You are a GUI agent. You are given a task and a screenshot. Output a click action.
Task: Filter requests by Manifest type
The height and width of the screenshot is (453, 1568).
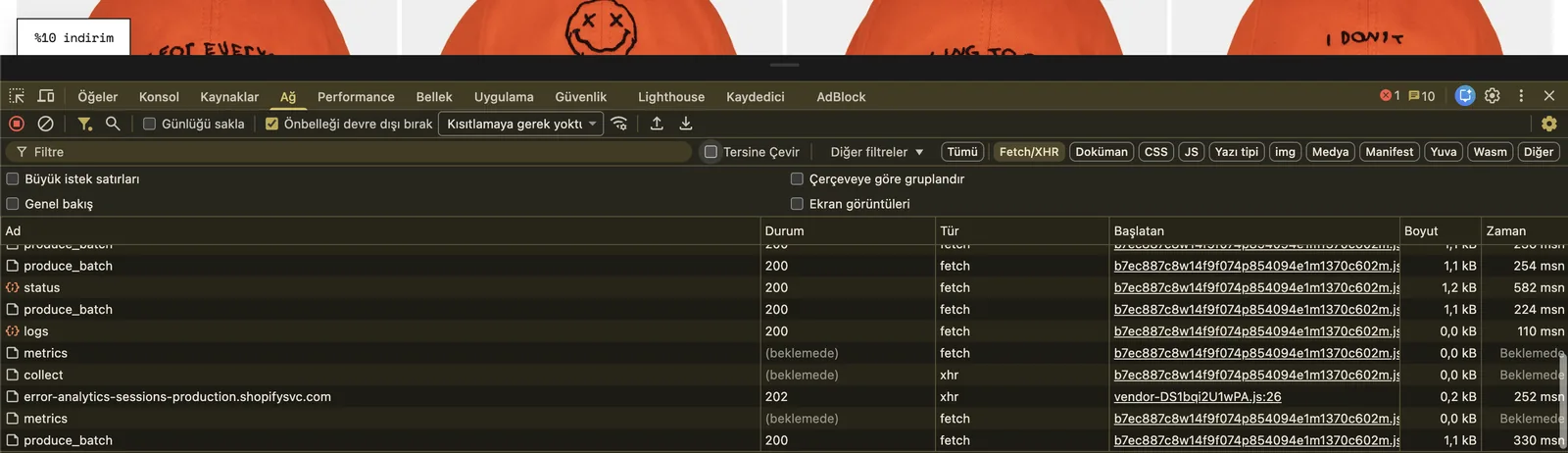(1390, 152)
